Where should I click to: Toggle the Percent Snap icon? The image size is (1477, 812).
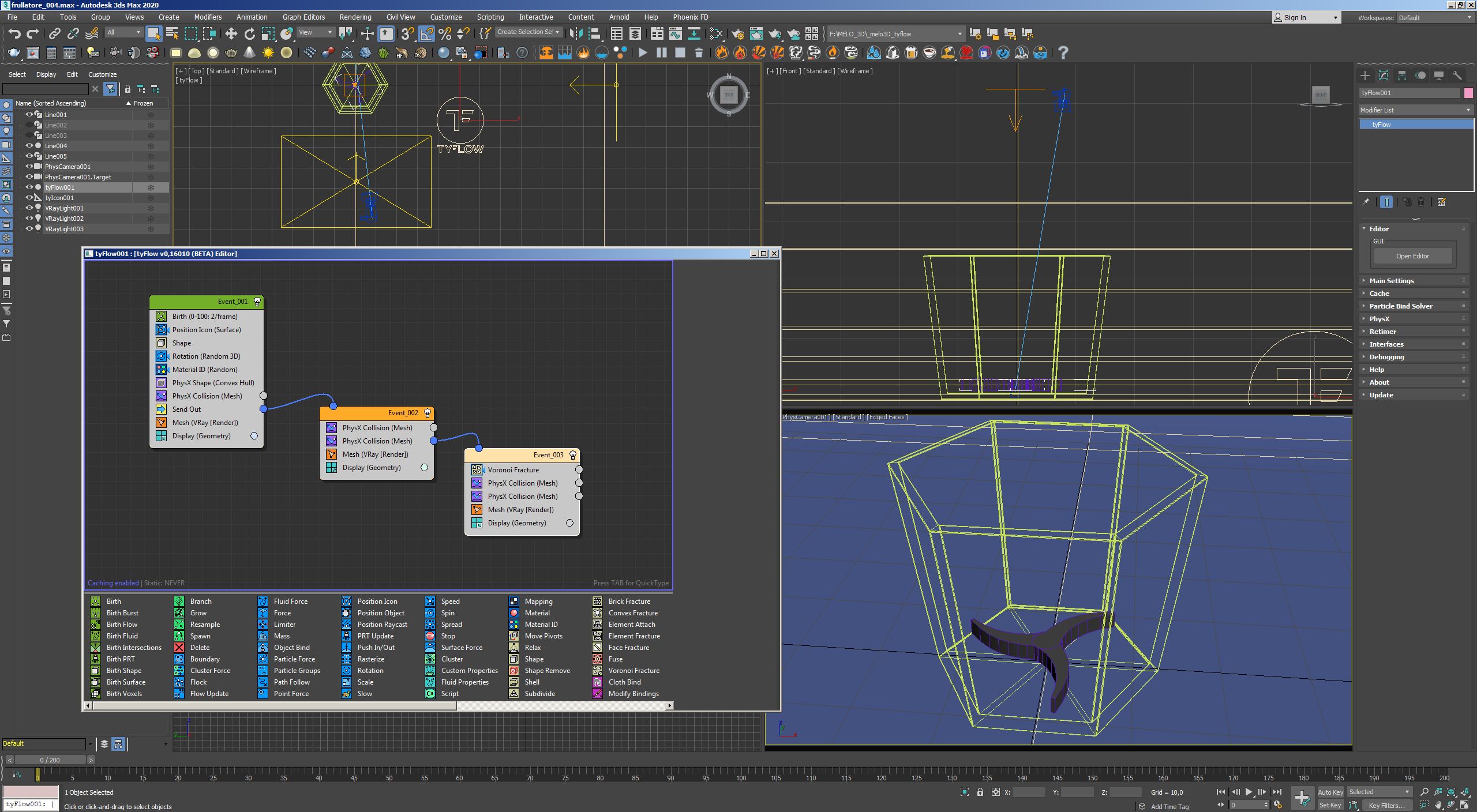tap(445, 33)
